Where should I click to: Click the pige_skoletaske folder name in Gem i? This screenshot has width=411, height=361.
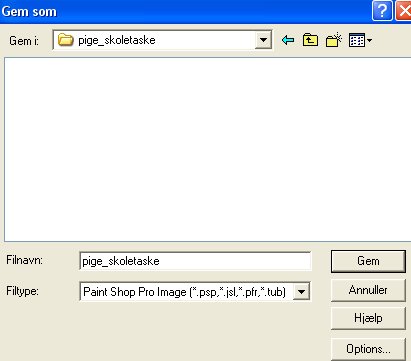click(x=117, y=40)
